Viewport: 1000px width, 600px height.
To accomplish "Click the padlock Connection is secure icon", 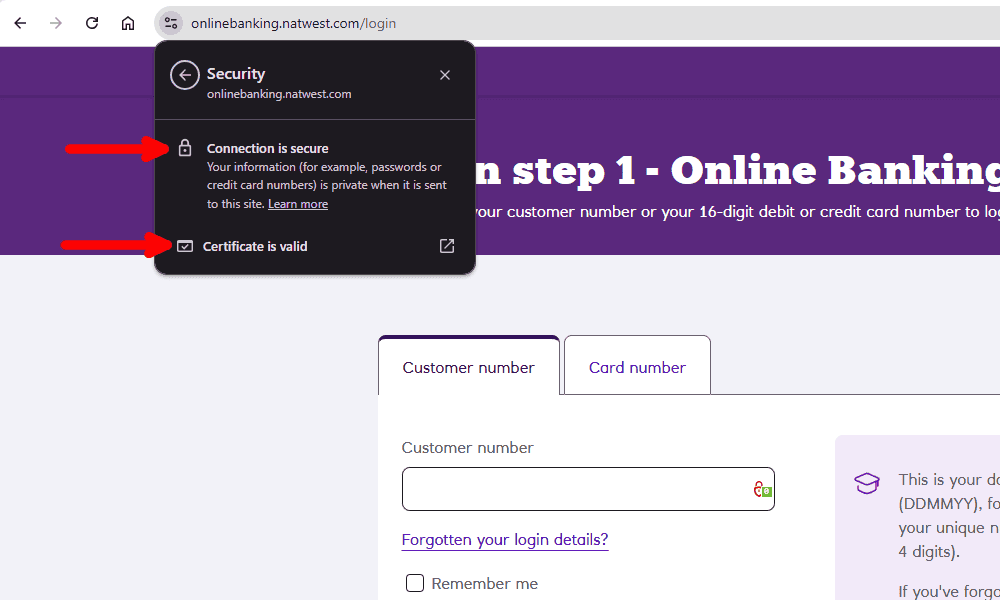I will [x=185, y=148].
